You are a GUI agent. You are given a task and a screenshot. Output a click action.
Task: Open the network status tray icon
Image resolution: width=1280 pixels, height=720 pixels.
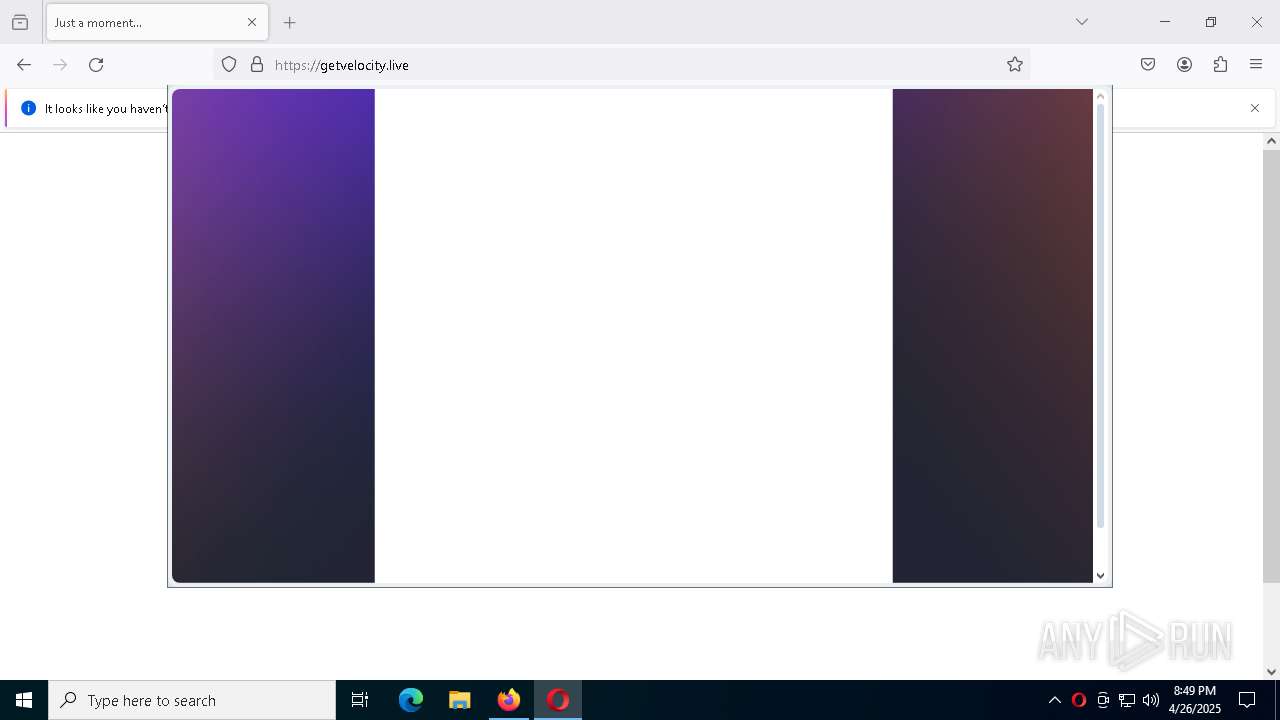(1127, 700)
